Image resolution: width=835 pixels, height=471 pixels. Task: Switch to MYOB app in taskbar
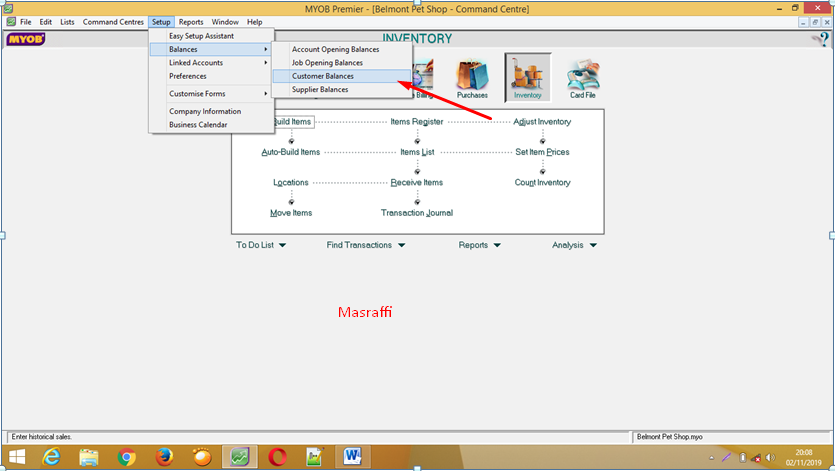coord(240,457)
